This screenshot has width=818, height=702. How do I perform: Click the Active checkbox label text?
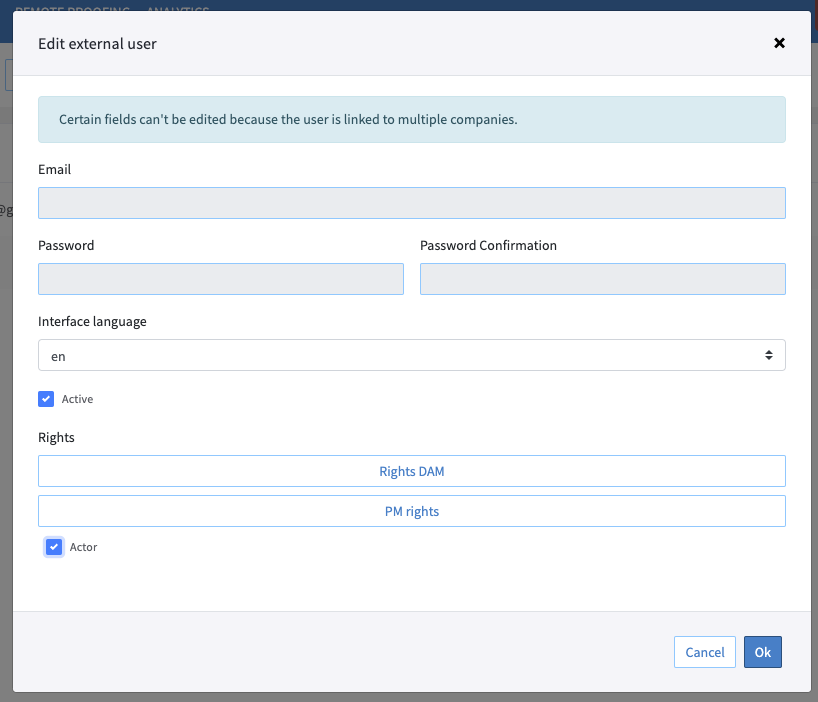coord(77,399)
